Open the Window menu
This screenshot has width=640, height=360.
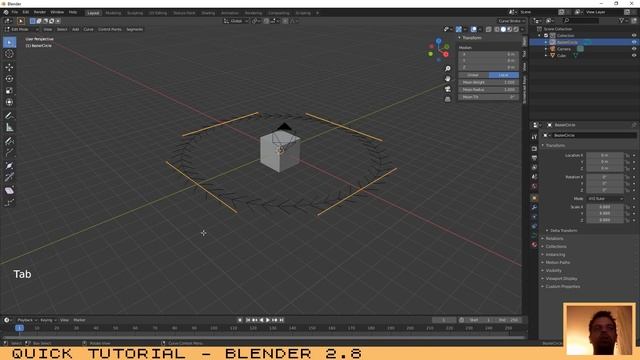(57, 12)
